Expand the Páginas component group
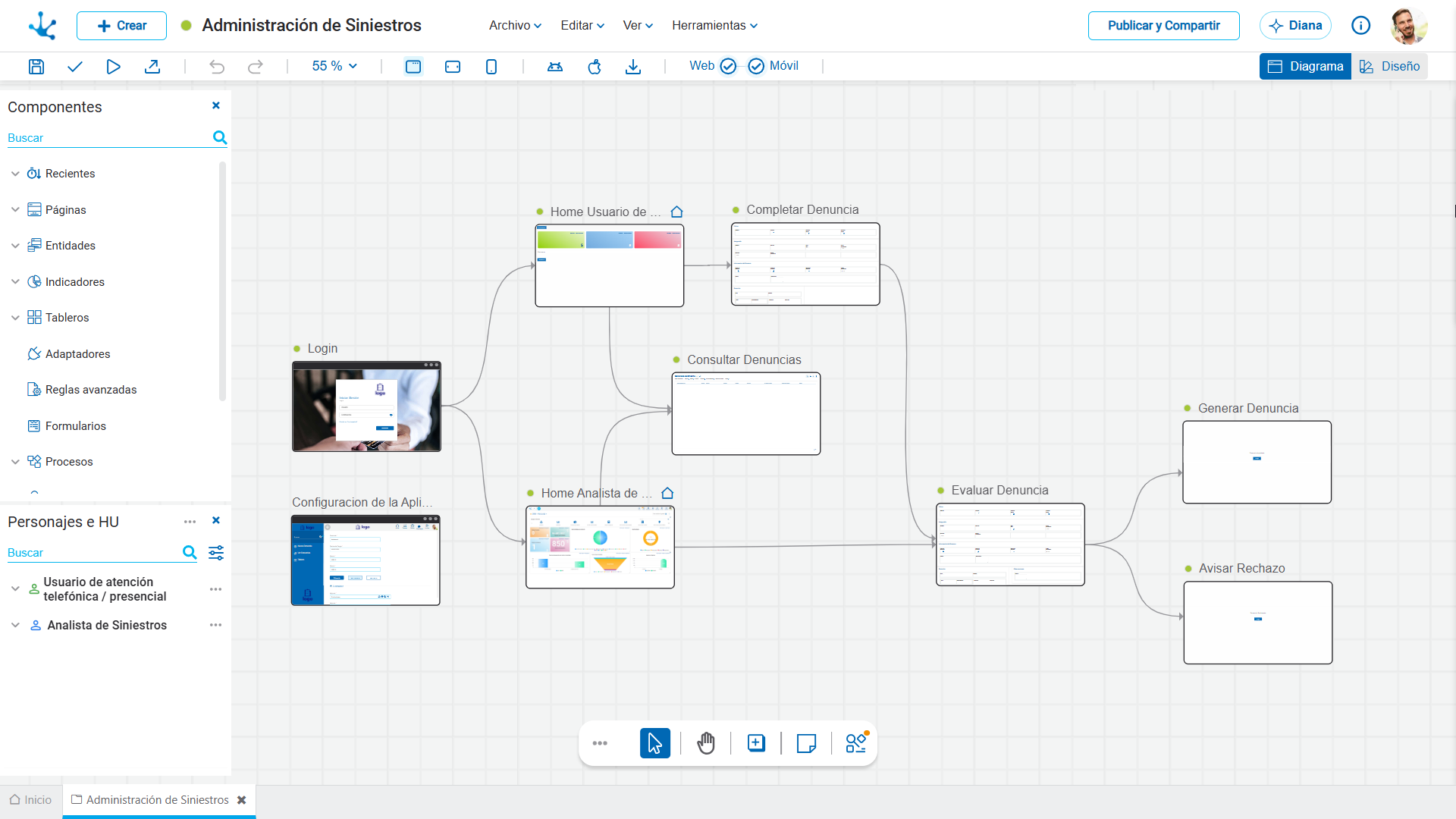 (x=15, y=210)
